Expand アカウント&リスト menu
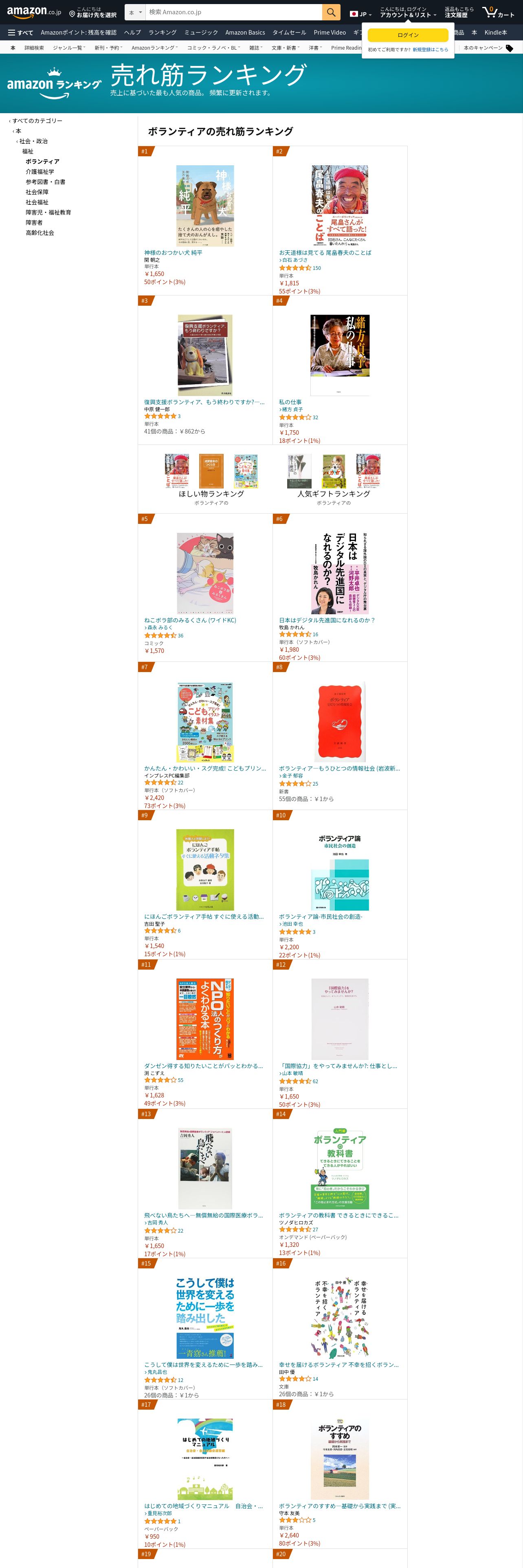The width and height of the screenshot is (523, 1568). pyautogui.click(x=408, y=12)
